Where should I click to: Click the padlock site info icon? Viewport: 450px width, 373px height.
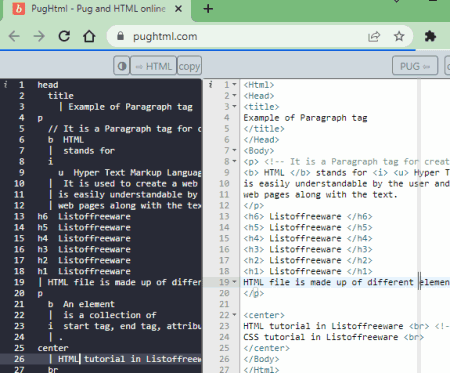121,36
